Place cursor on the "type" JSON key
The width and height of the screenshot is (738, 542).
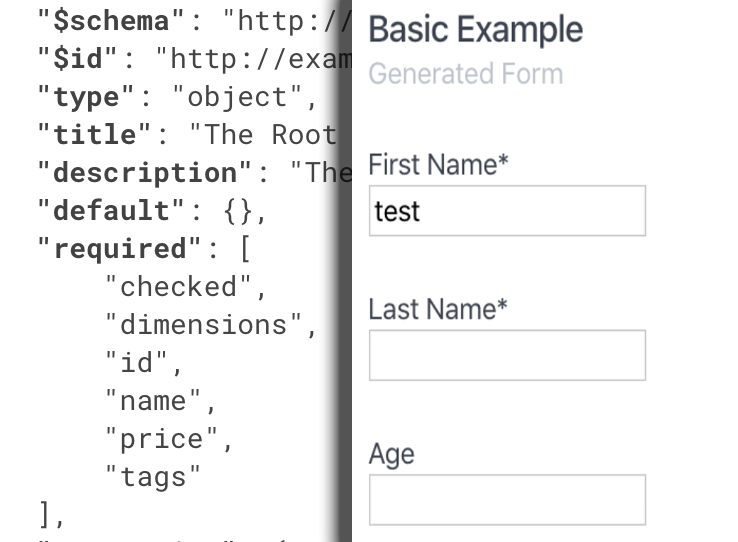pos(85,97)
